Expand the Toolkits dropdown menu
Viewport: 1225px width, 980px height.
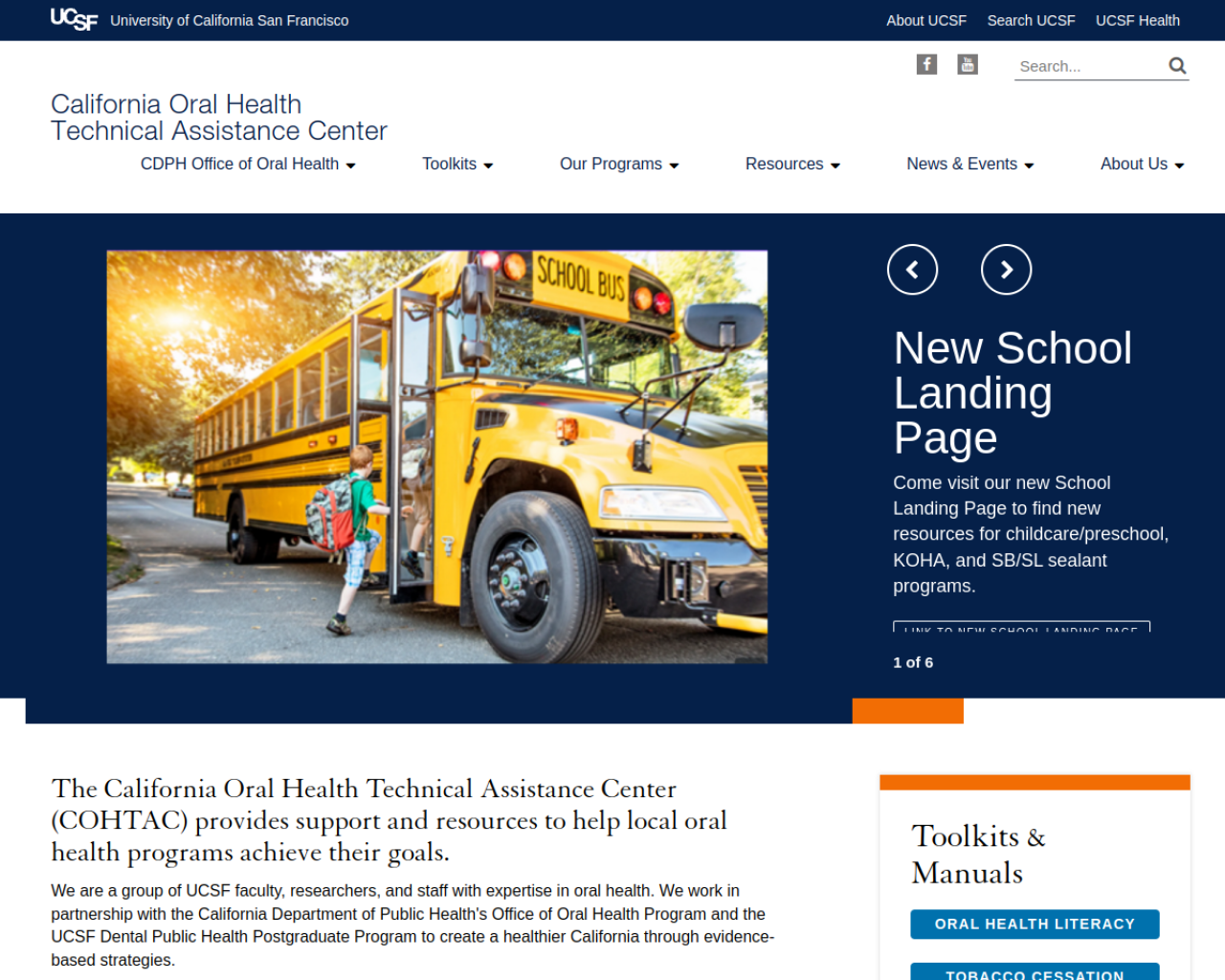click(457, 164)
